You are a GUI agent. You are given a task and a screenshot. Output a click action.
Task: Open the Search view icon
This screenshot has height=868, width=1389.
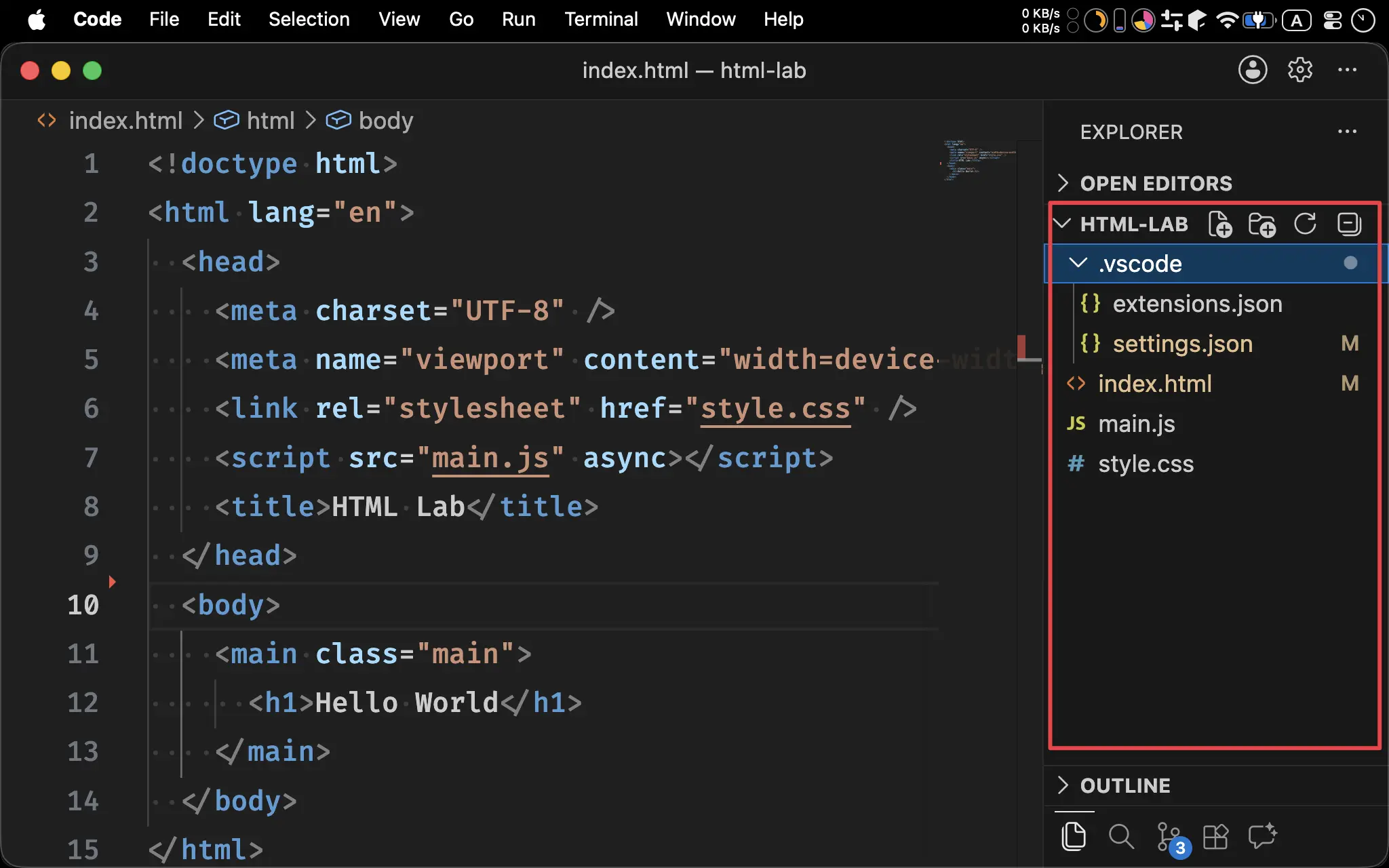(1121, 836)
